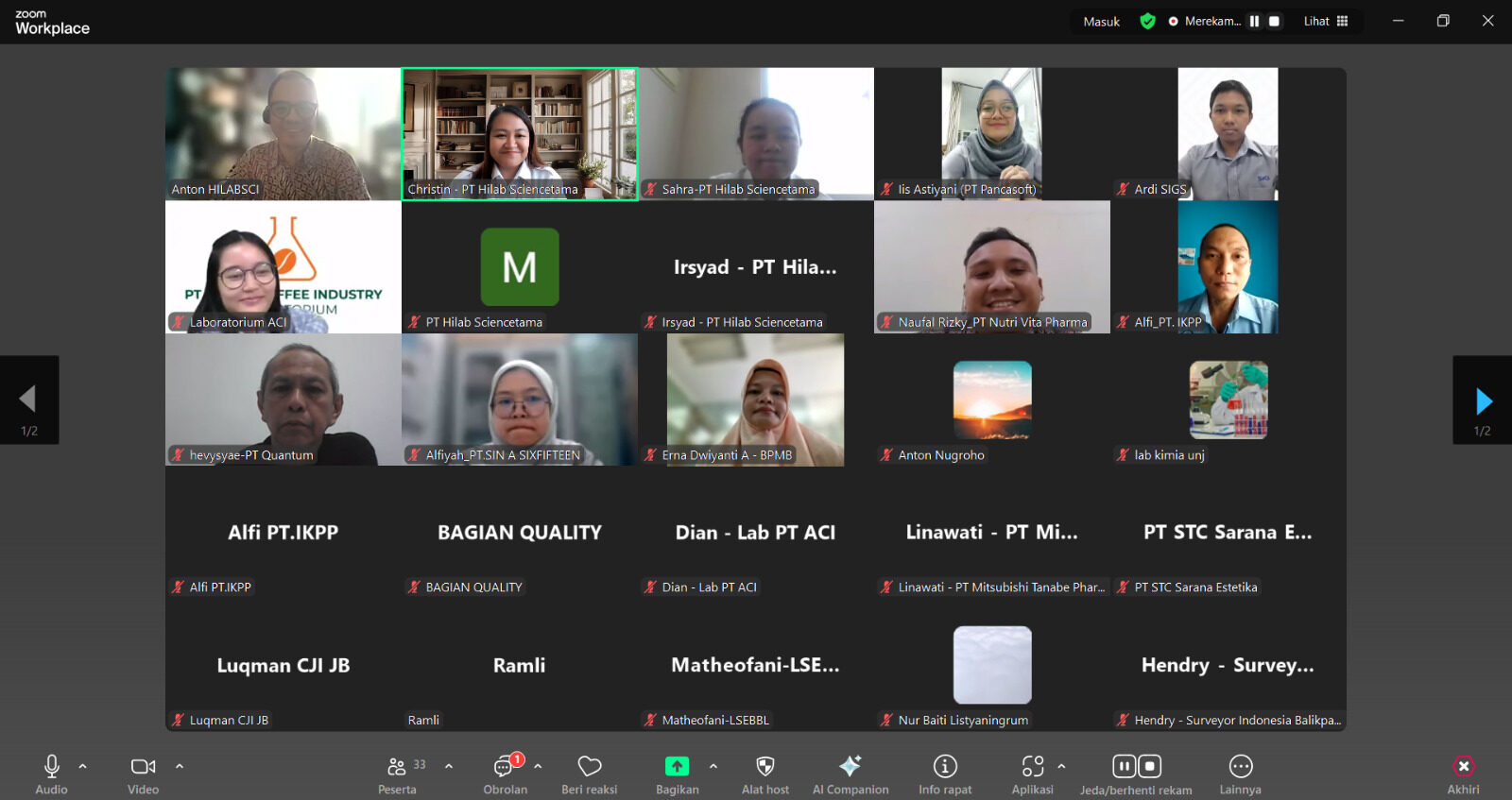1512x800 pixels.
Task: Click the Audio microphone icon
Action: [52, 766]
